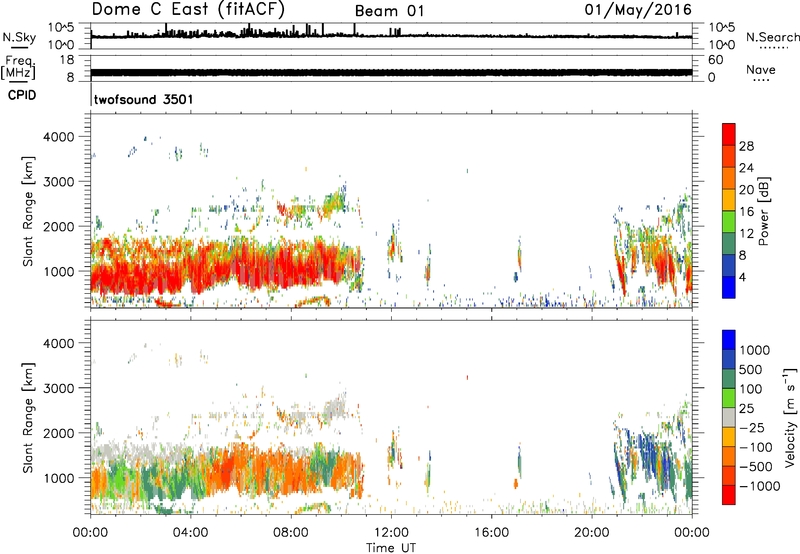Click the power colorbar blue bottom segment
Viewport: 800px width, 554px height.
pos(729,288)
